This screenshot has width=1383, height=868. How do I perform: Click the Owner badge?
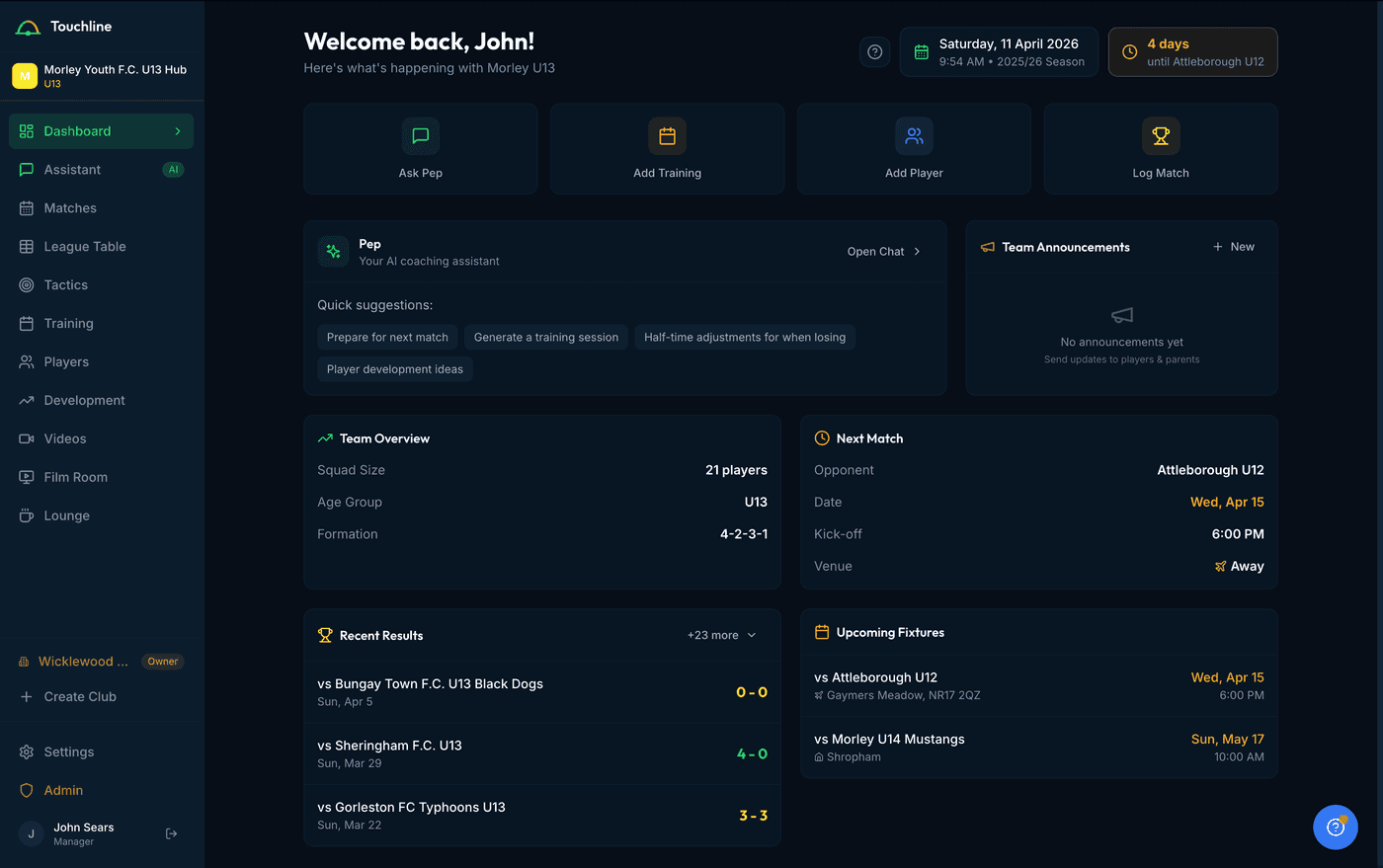click(163, 662)
